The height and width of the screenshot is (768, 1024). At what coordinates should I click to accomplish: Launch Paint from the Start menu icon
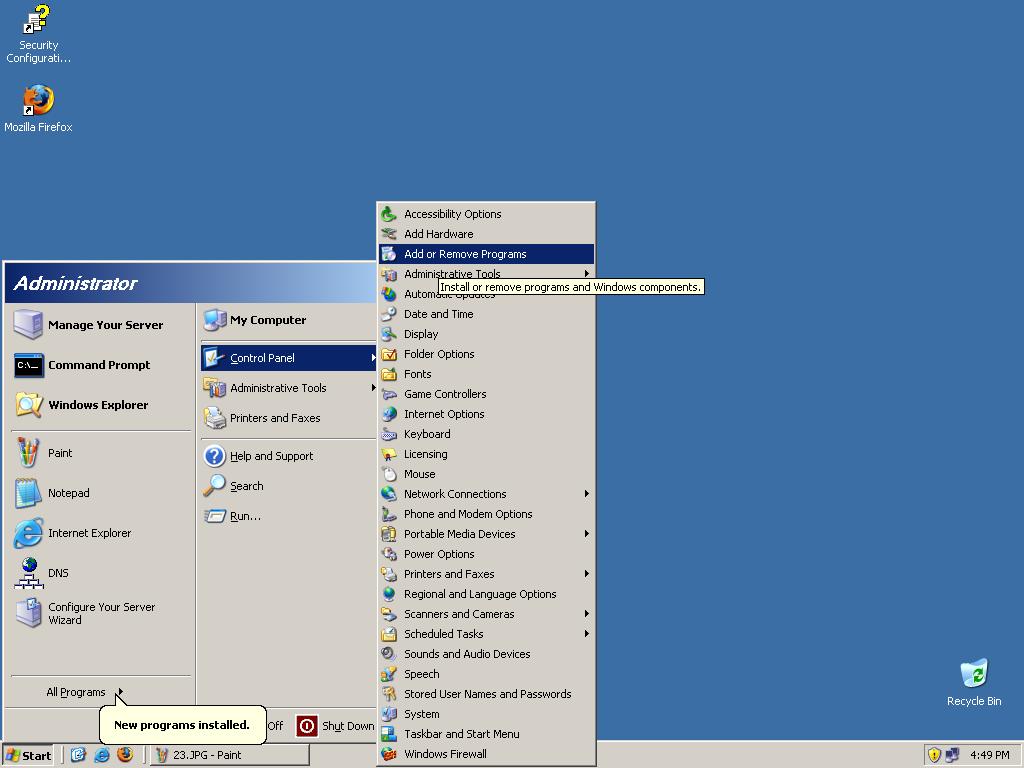28,453
